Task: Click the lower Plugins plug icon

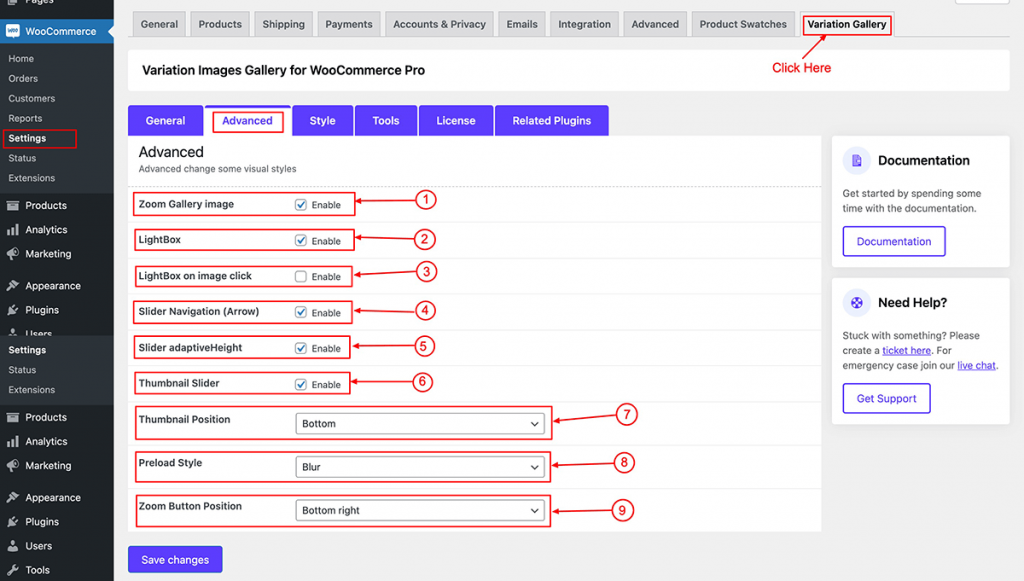Action: pyautogui.click(x=12, y=522)
